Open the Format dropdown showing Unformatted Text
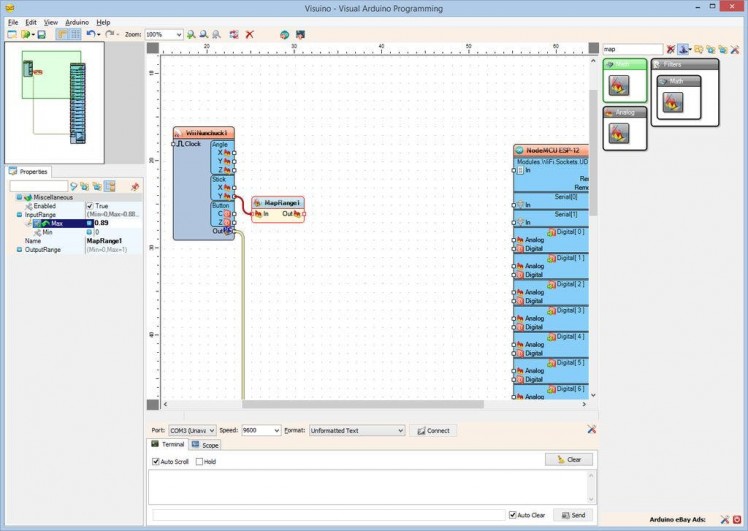Viewport: 748px width, 531px height. click(x=400, y=430)
